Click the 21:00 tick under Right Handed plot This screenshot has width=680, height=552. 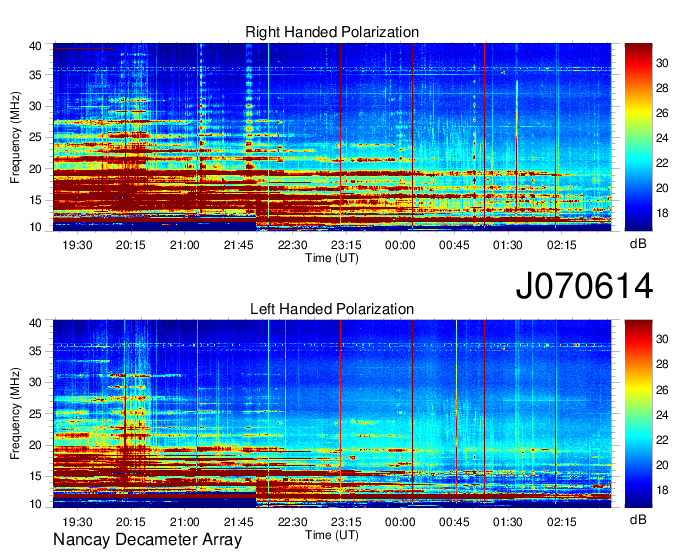coord(184,245)
